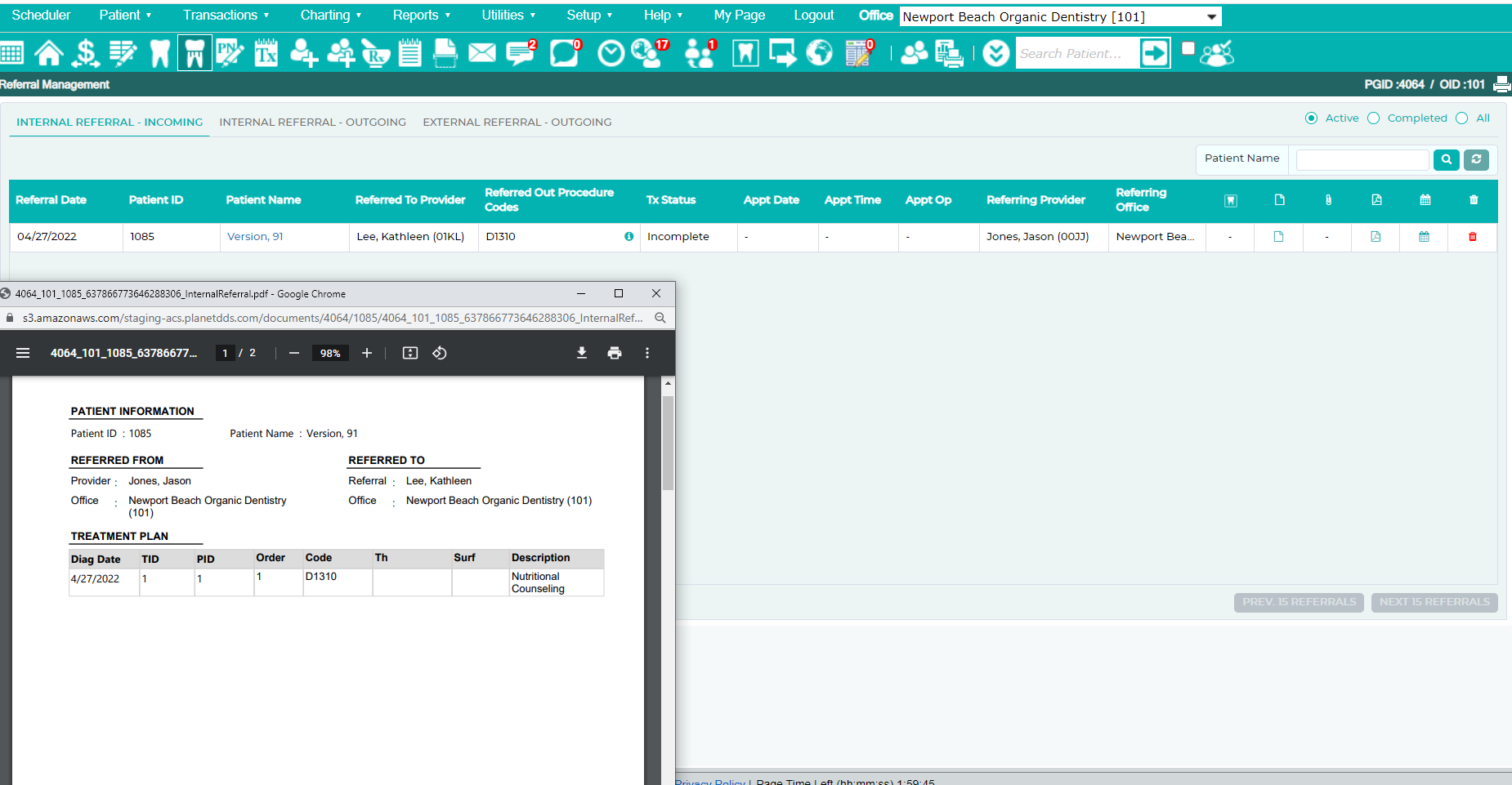Image resolution: width=1512 pixels, height=785 pixels.
Task: Click the patient name search button
Action: click(1447, 160)
